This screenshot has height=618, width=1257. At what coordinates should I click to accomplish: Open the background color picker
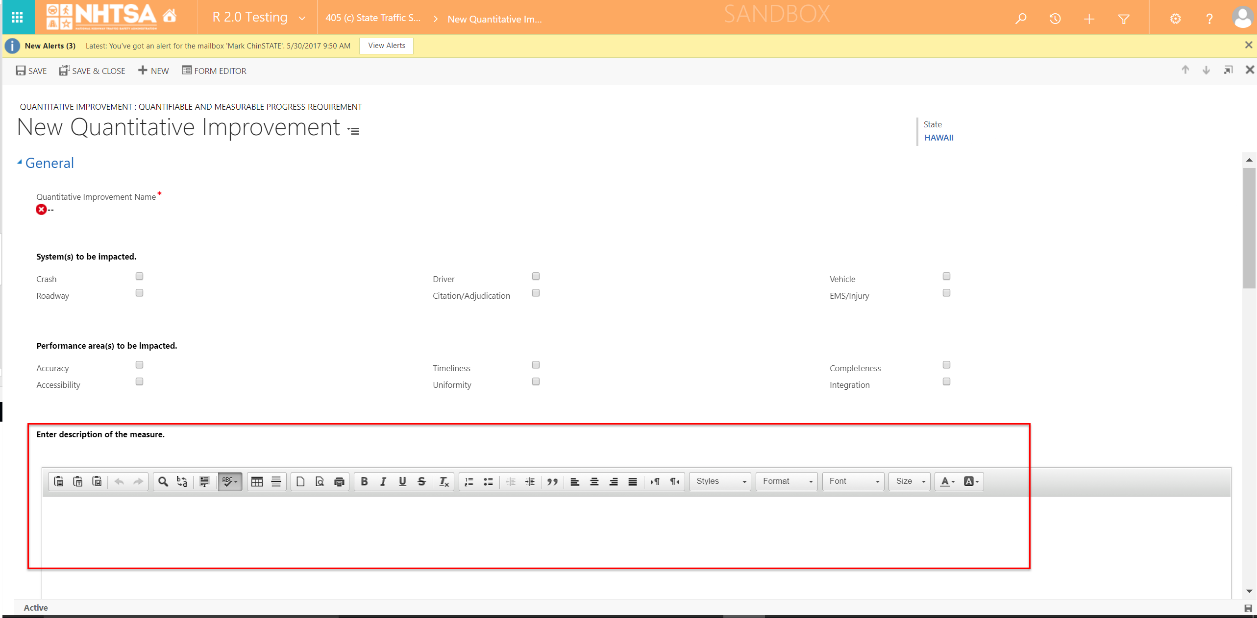point(972,481)
